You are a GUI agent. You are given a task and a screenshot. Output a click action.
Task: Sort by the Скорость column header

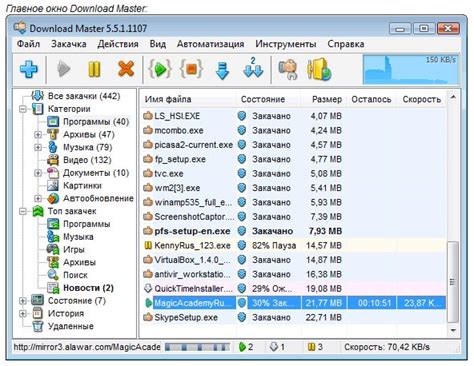(421, 99)
